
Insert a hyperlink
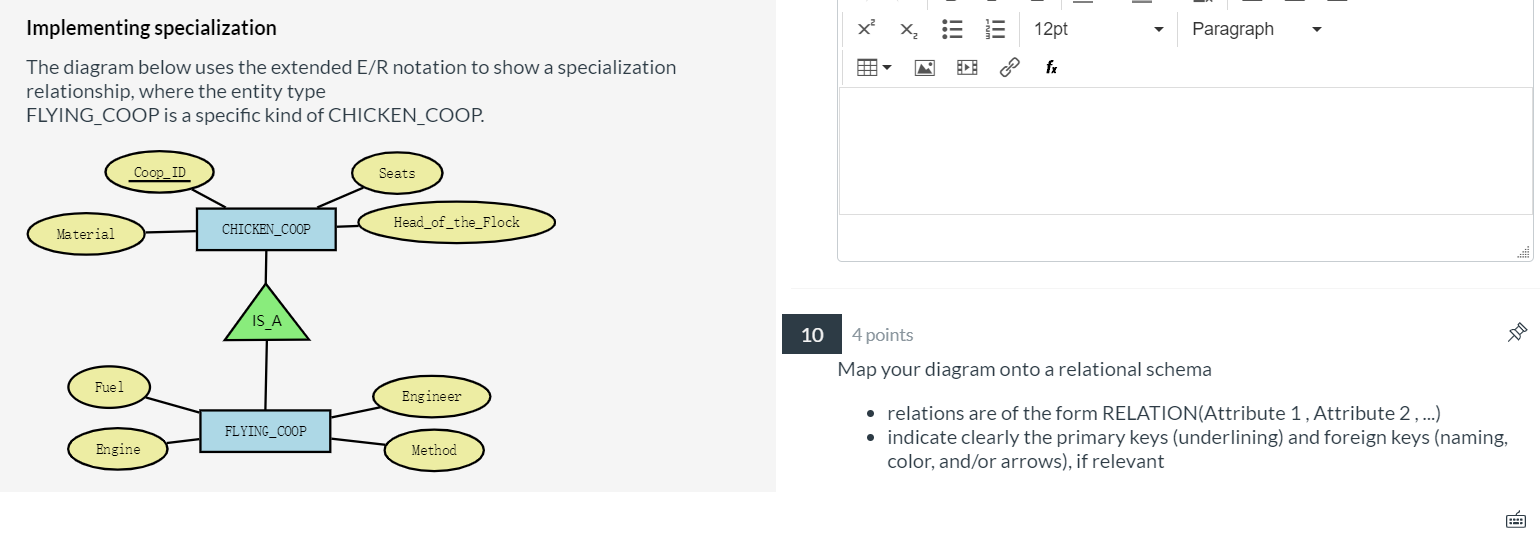[1010, 67]
